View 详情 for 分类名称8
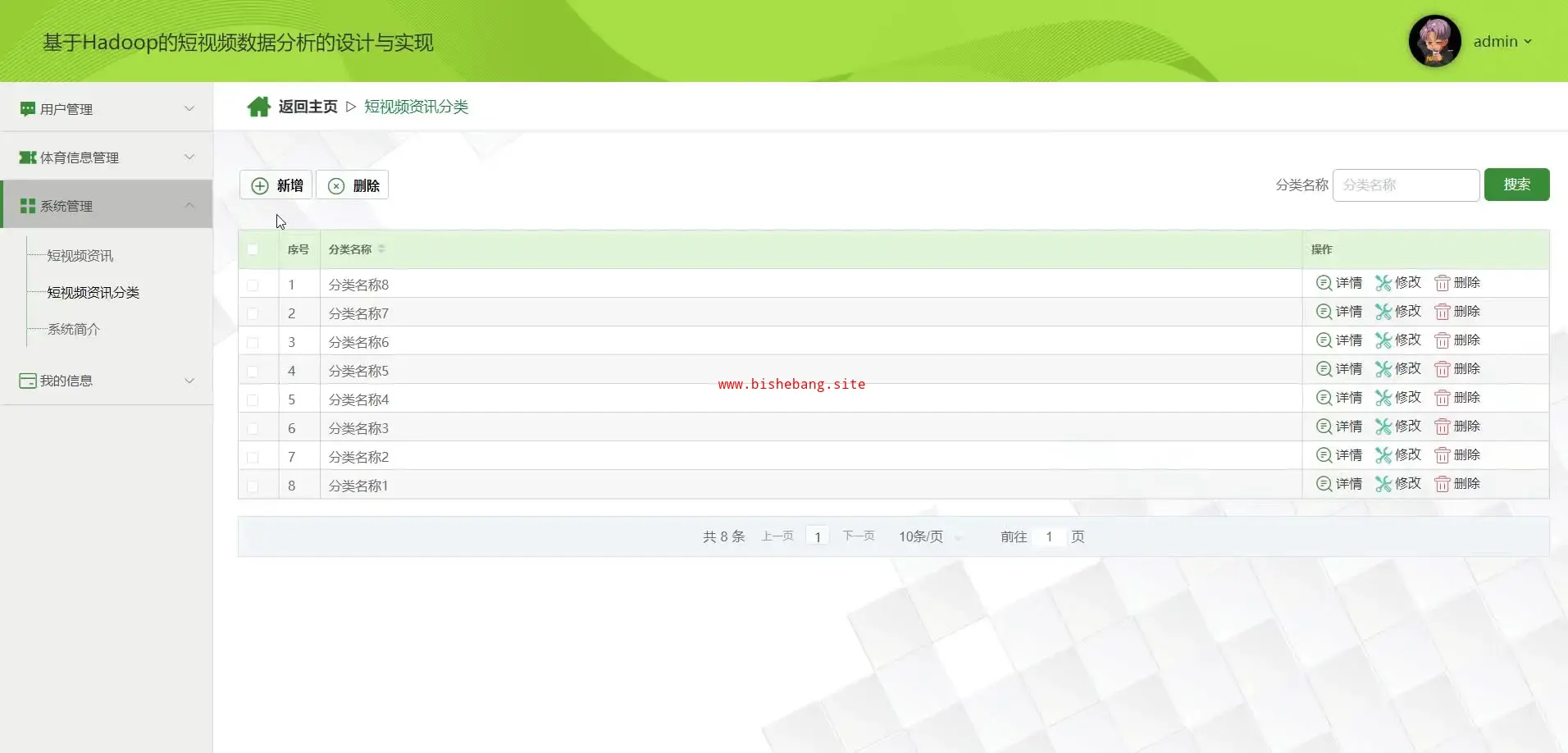 pyautogui.click(x=1339, y=283)
